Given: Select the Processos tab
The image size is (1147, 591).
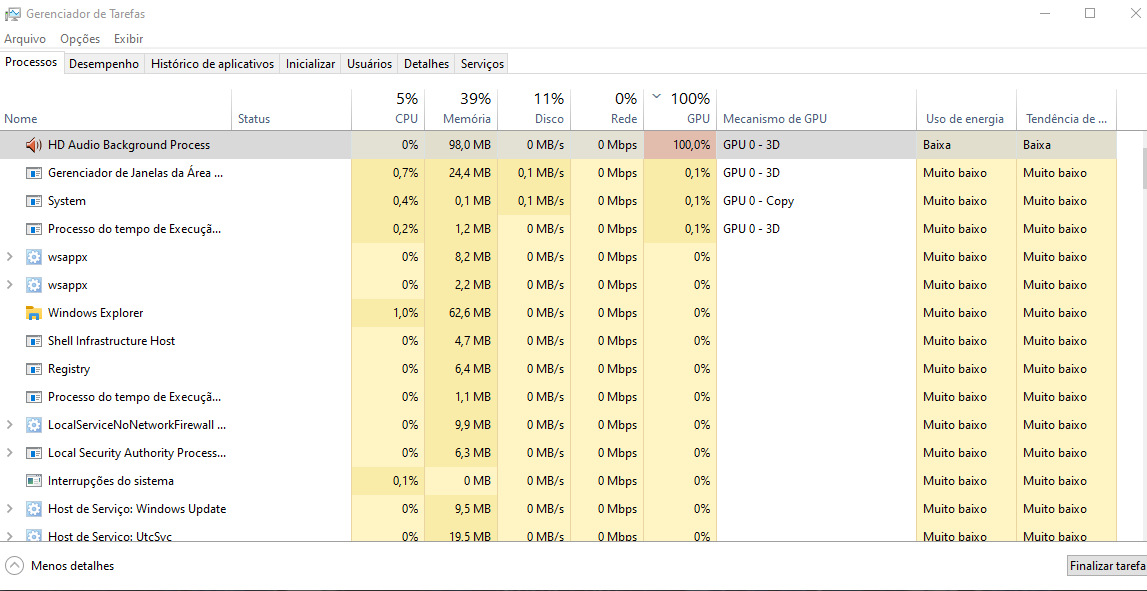Looking at the screenshot, I should pyautogui.click(x=31, y=62).
